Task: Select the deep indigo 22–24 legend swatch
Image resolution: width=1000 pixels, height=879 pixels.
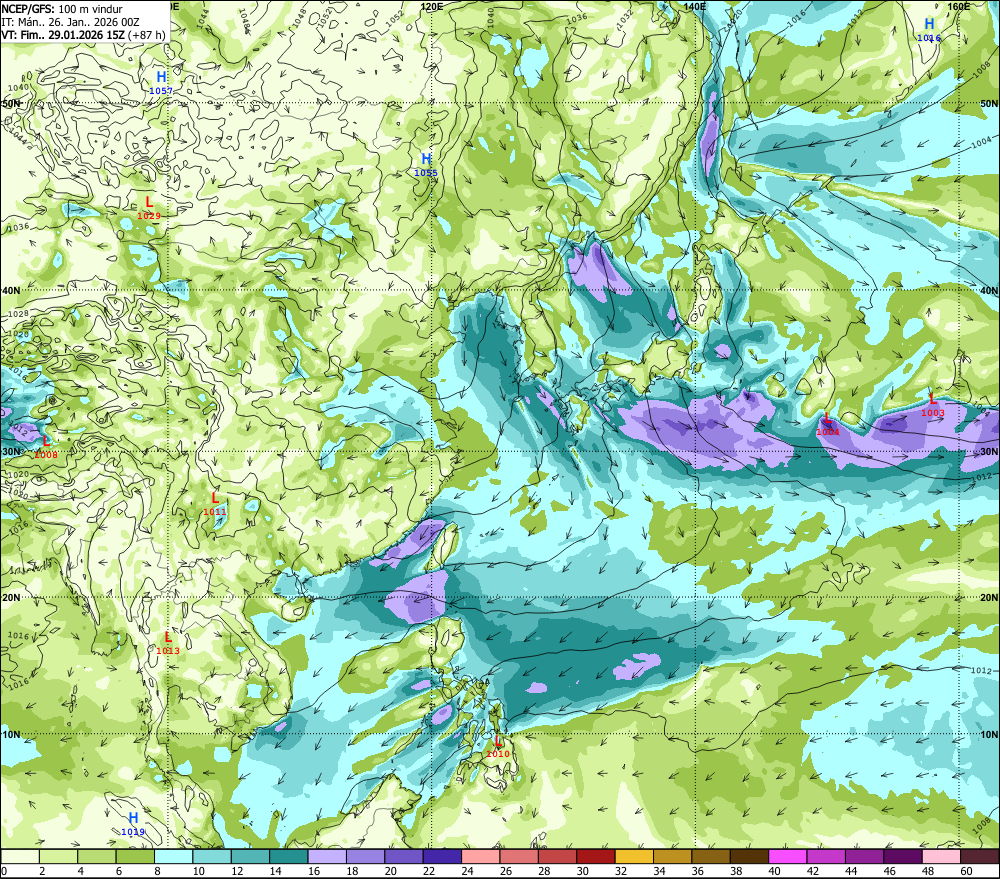Action: [442, 856]
